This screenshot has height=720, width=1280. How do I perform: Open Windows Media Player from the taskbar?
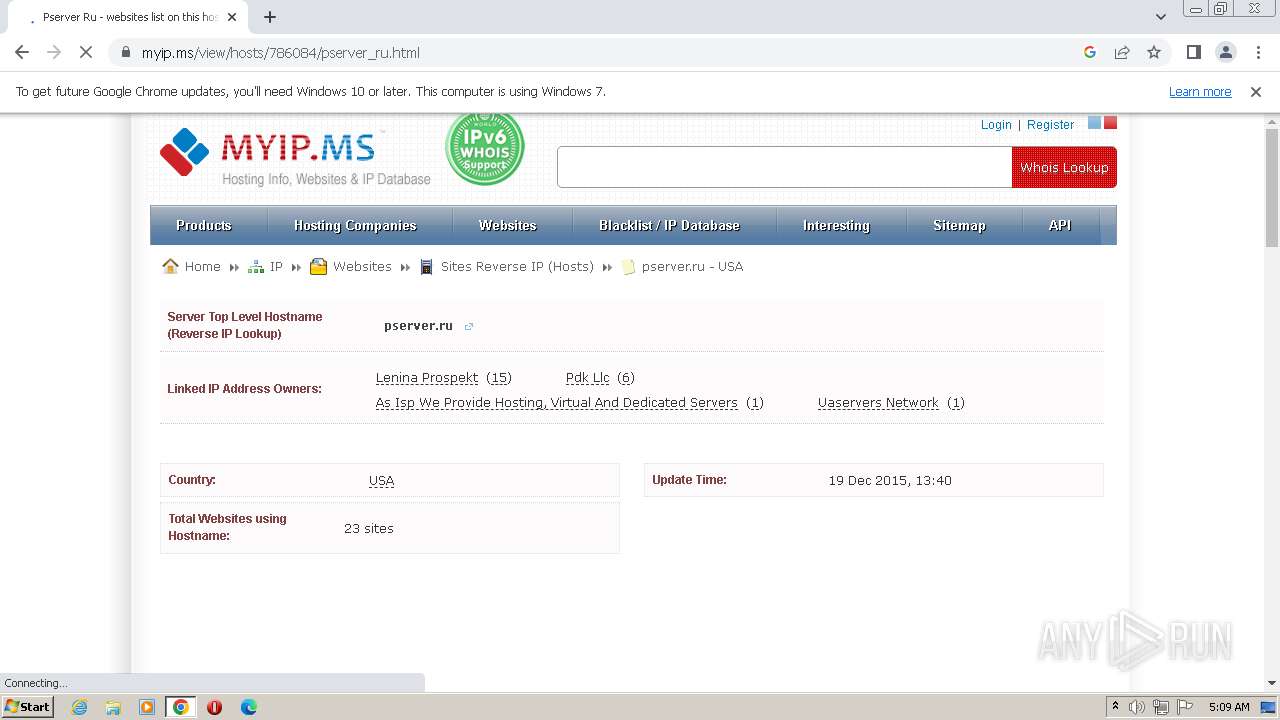coord(147,707)
